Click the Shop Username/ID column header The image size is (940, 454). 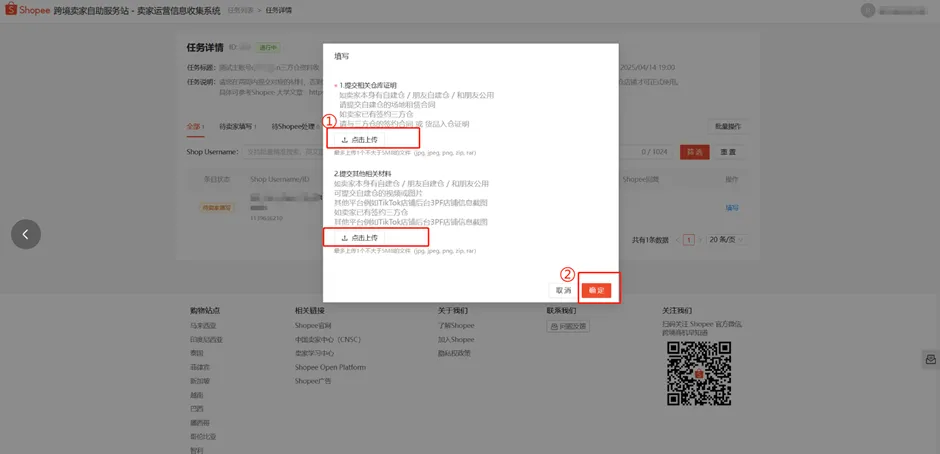pyautogui.click(x=279, y=179)
